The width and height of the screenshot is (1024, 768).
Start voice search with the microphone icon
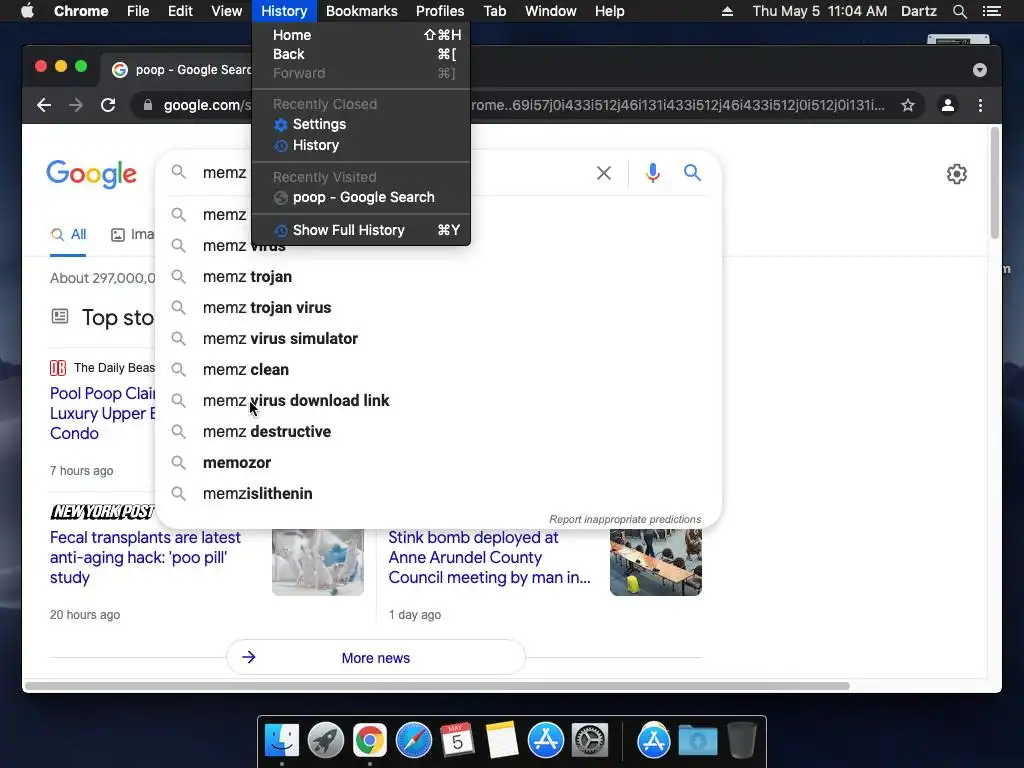[652, 173]
